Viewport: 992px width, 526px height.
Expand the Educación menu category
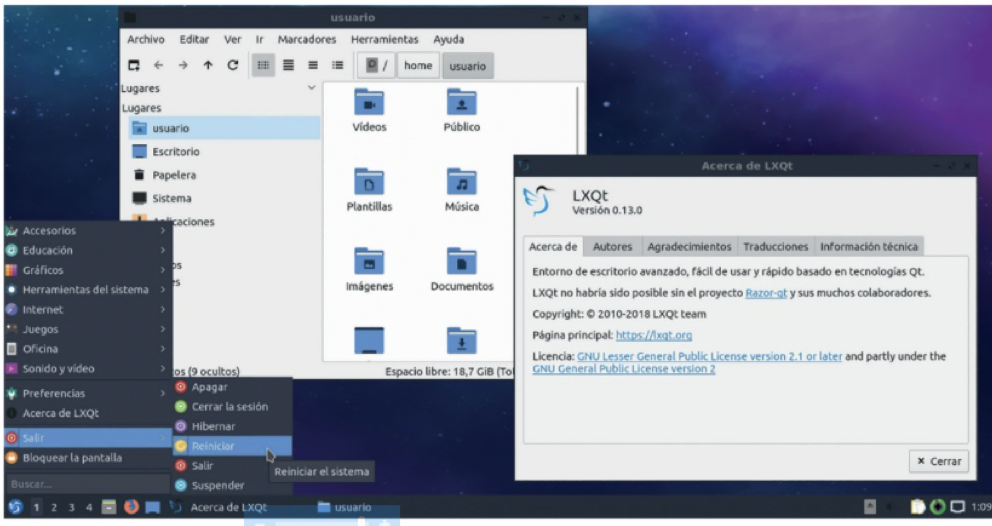pos(87,250)
